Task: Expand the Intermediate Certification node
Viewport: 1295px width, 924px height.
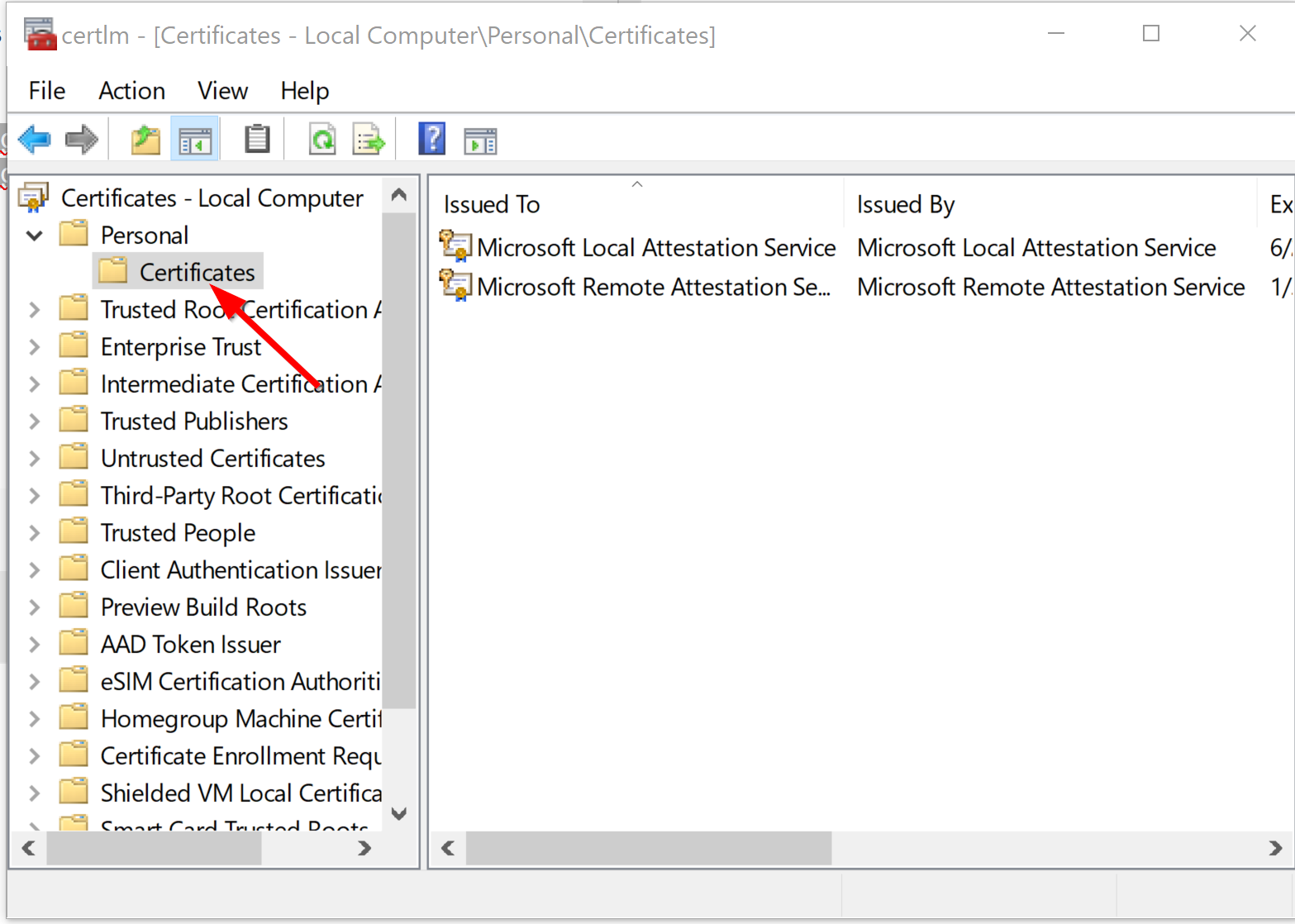Action: pyautogui.click(x=34, y=384)
